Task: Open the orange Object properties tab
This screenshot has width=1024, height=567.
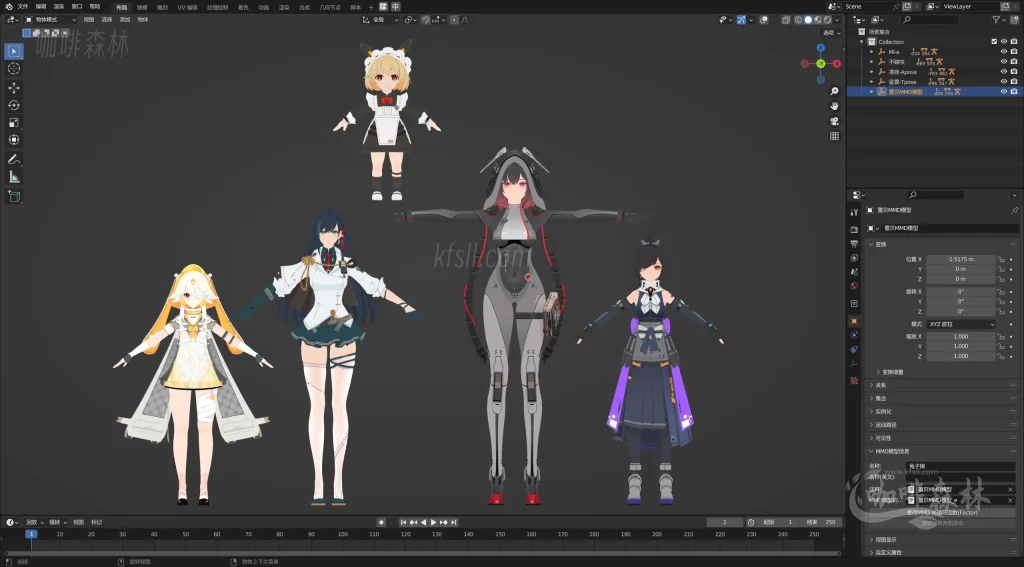Action: click(854, 321)
